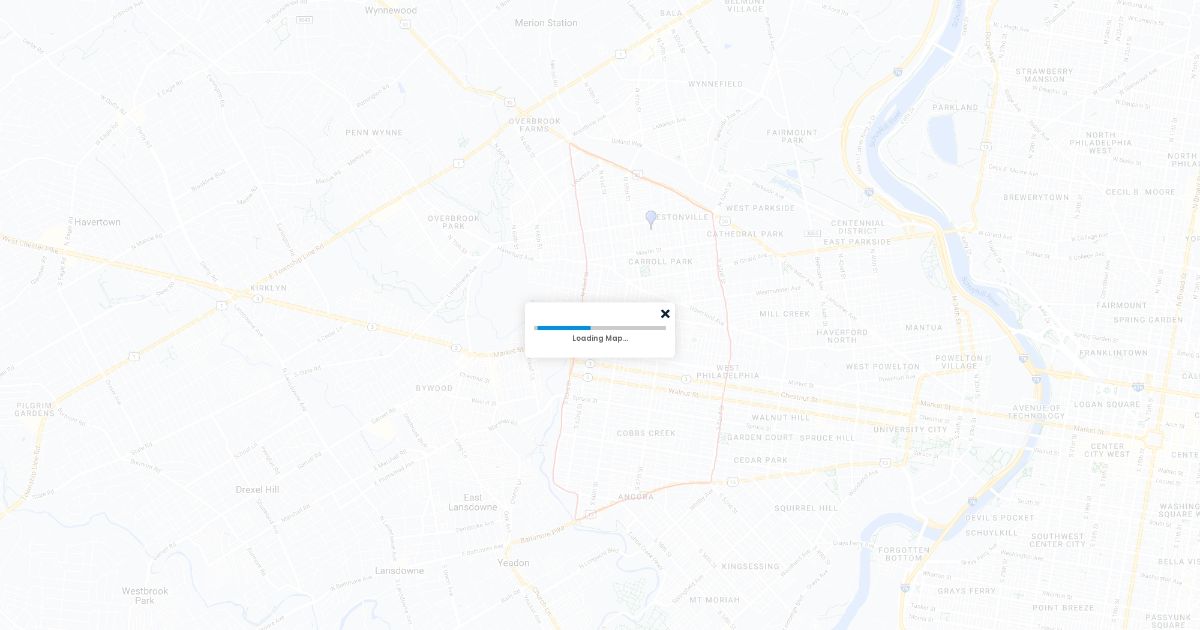Click the 'Squirrel Hill' map label
The width and height of the screenshot is (1200, 630).
(806, 508)
